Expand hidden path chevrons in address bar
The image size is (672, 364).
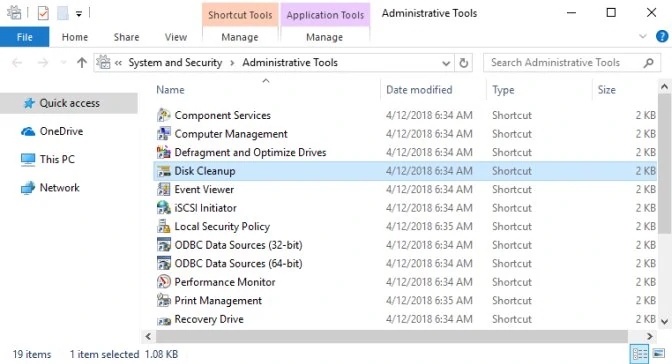coord(118,63)
